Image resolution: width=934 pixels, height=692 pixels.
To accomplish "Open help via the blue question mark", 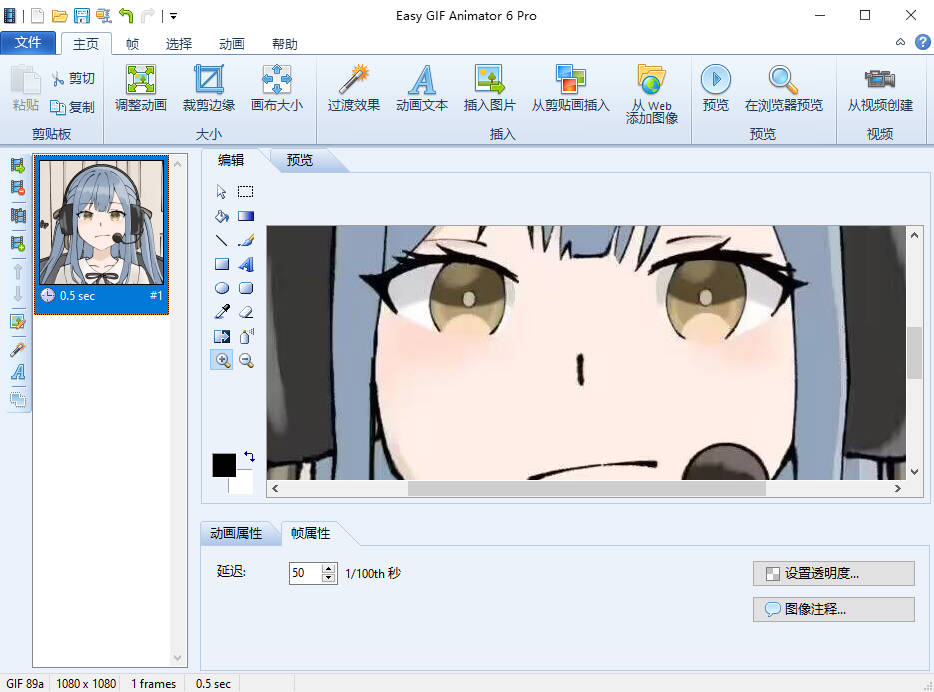I will 923,42.
